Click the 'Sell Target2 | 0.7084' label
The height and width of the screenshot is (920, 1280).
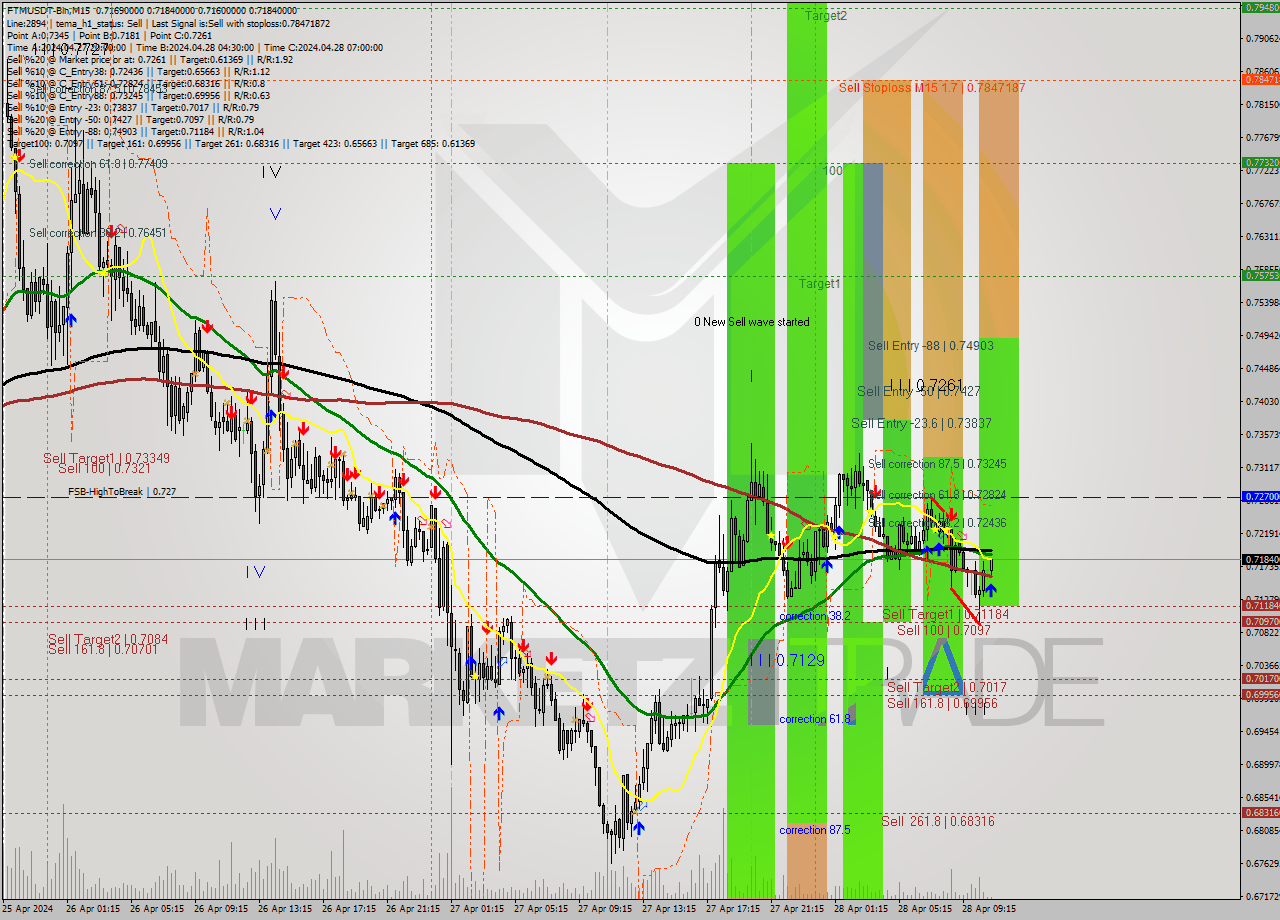pyautogui.click(x=108, y=638)
